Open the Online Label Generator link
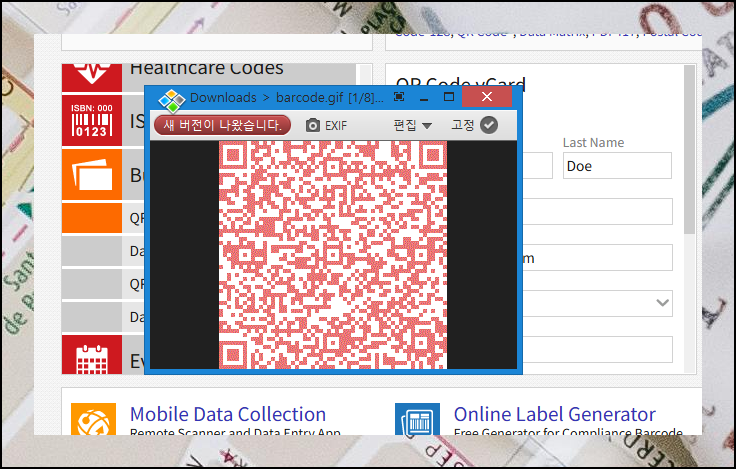Image resolution: width=736 pixels, height=469 pixels. (x=554, y=415)
